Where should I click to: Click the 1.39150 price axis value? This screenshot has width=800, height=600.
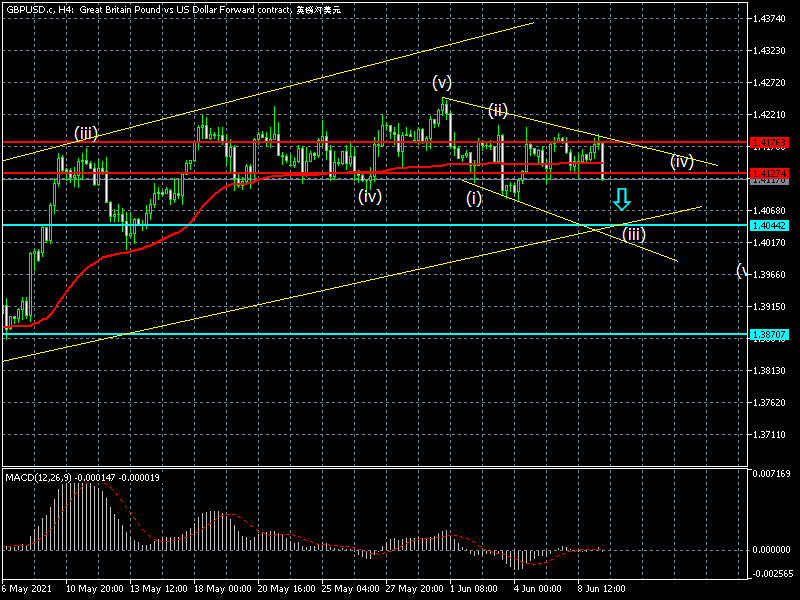pos(769,307)
